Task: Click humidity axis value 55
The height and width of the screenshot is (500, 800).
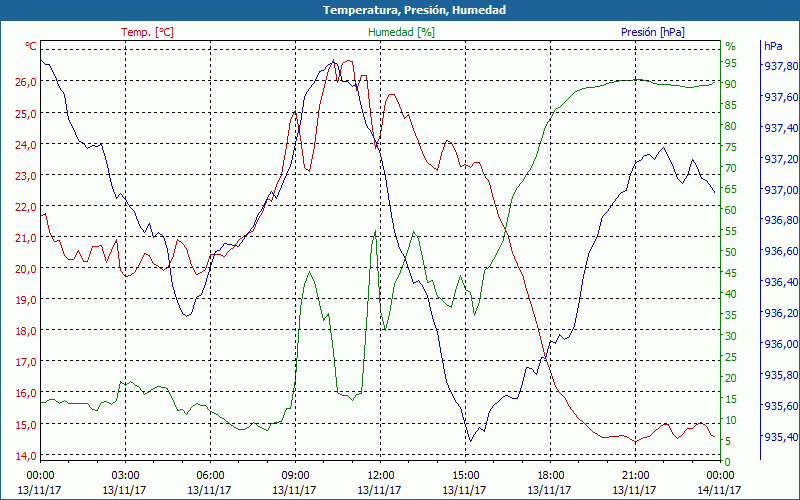Action: click(x=731, y=231)
